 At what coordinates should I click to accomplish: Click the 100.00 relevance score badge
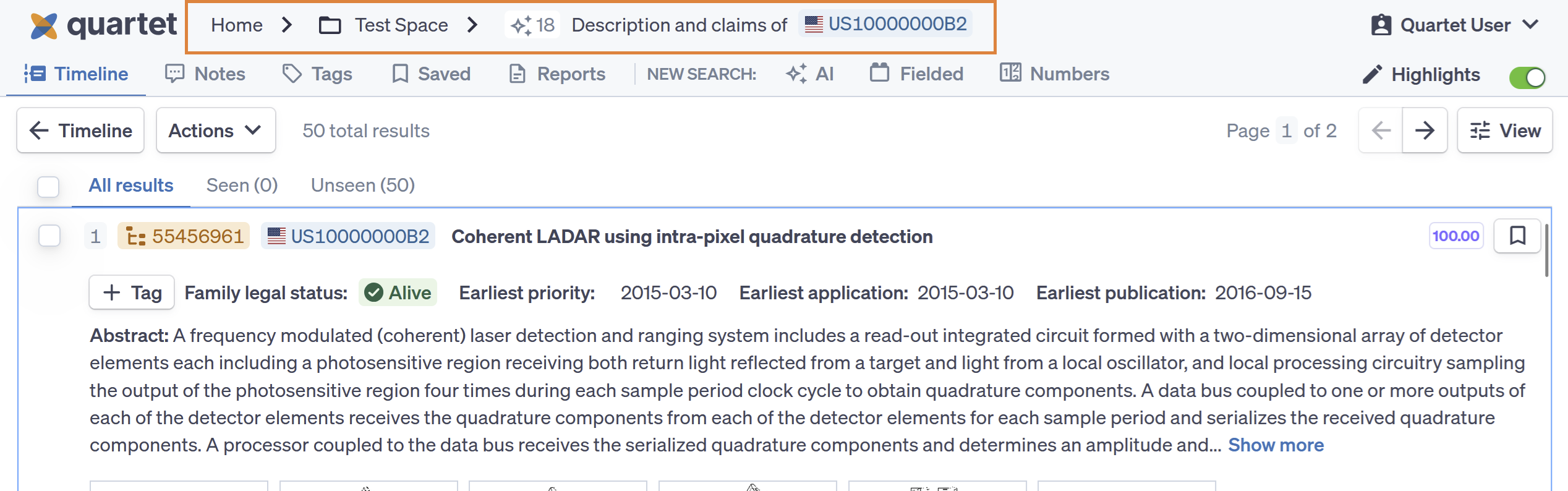click(x=1455, y=236)
